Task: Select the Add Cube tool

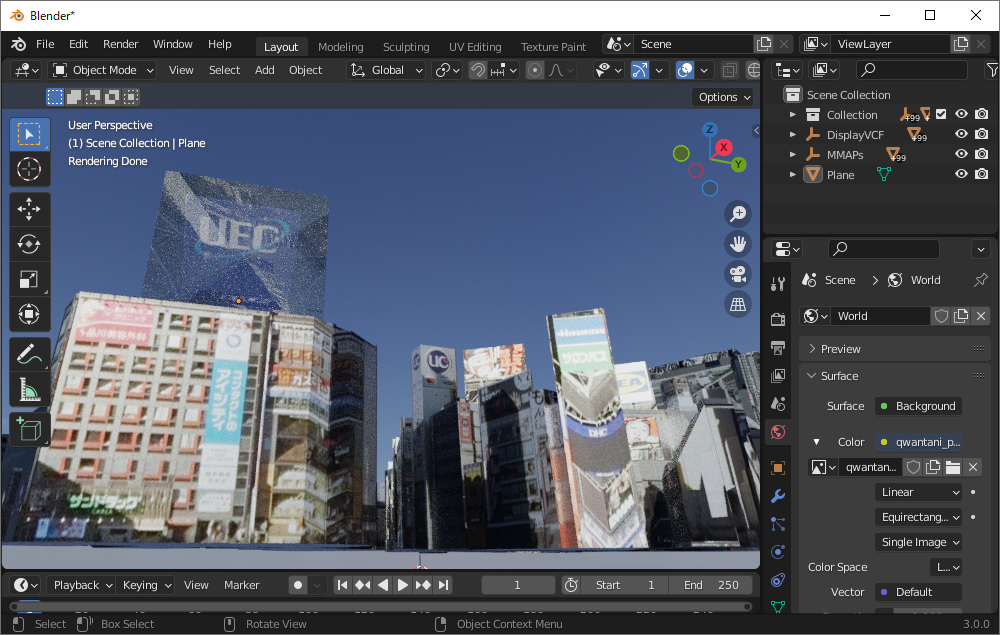Action: pyautogui.click(x=29, y=430)
